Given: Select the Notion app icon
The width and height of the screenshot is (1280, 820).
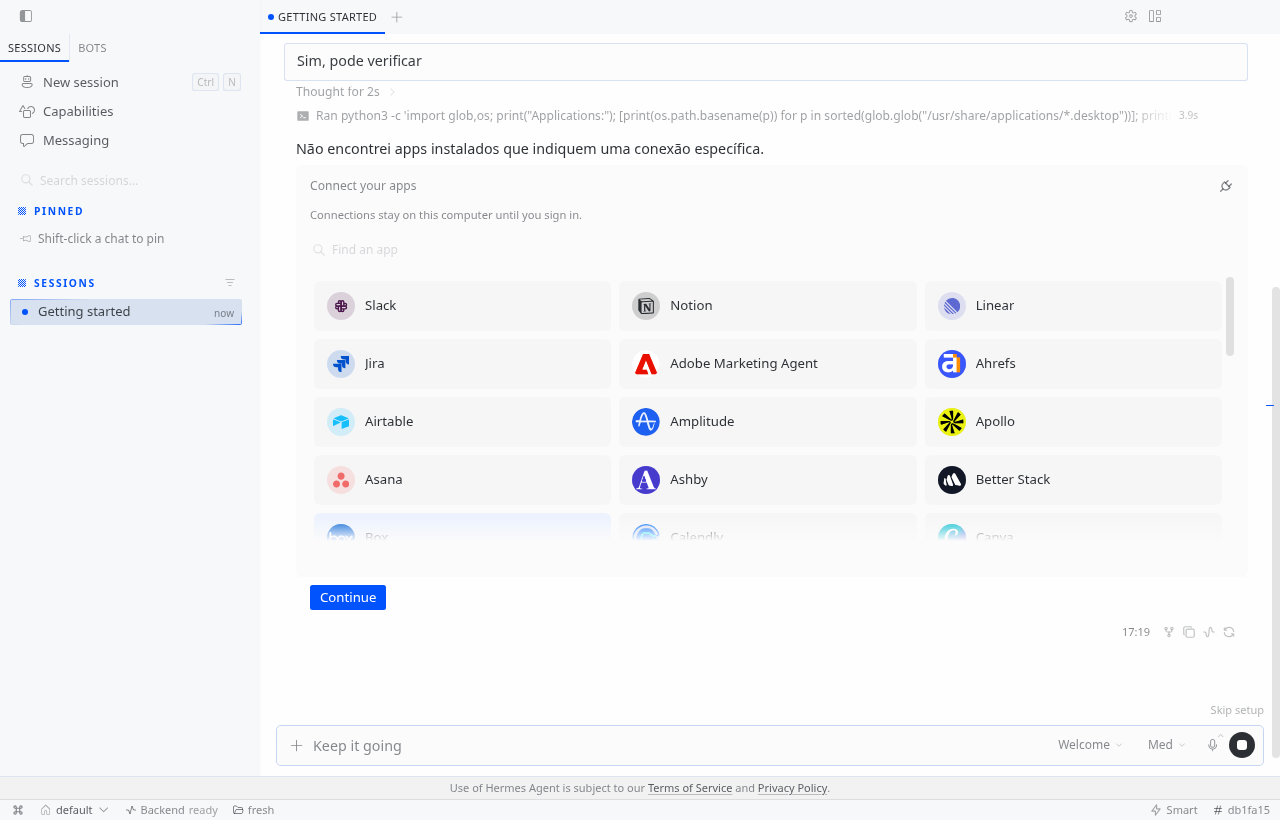Looking at the screenshot, I should tap(646, 306).
